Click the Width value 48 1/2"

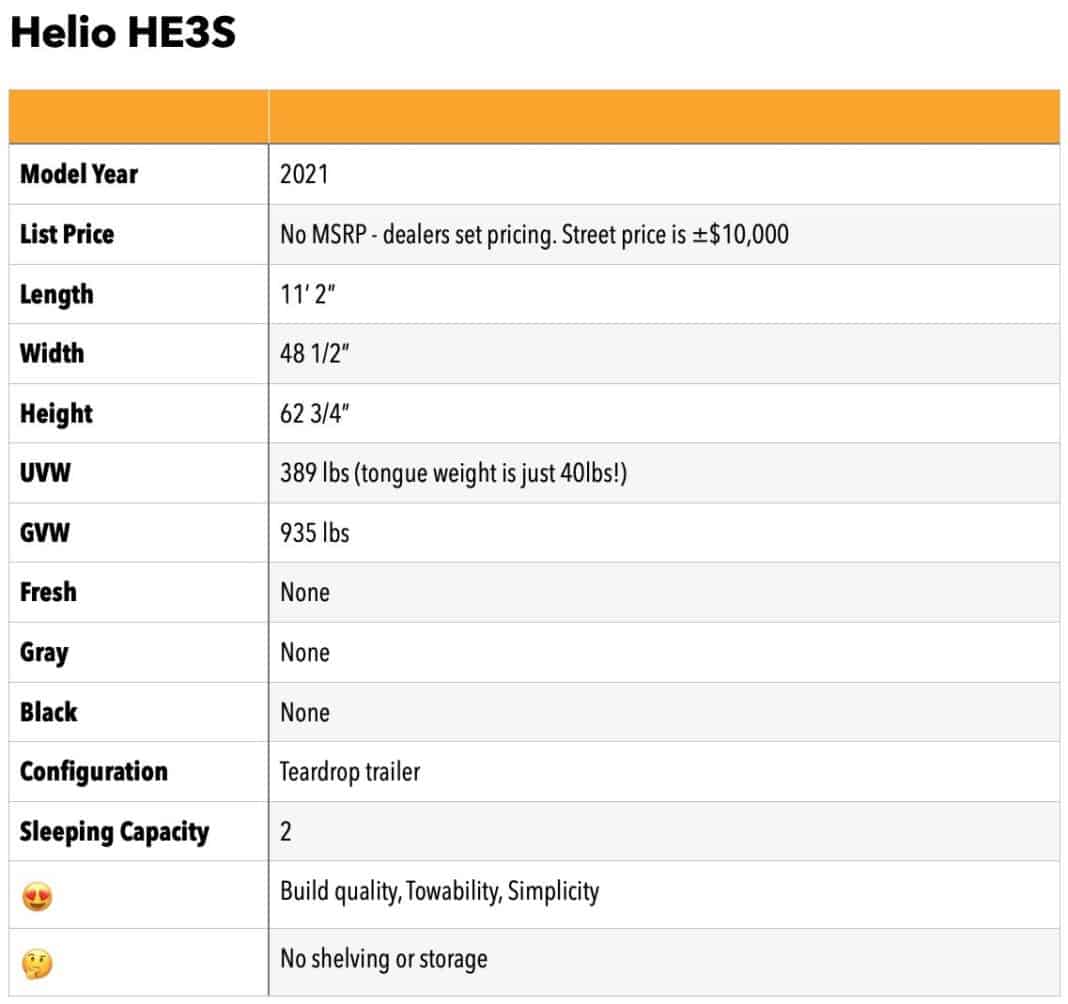314,354
